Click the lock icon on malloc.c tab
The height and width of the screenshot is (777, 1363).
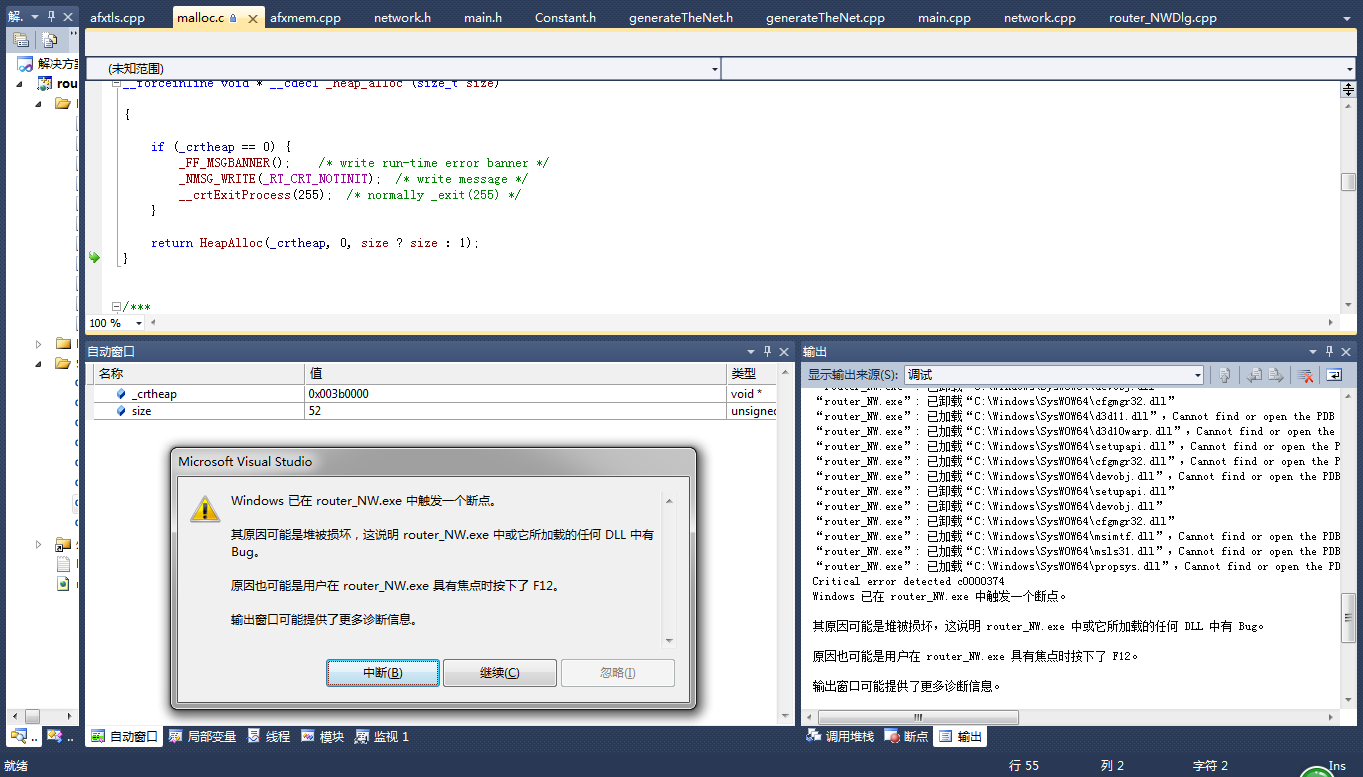pyautogui.click(x=233, y=18)
